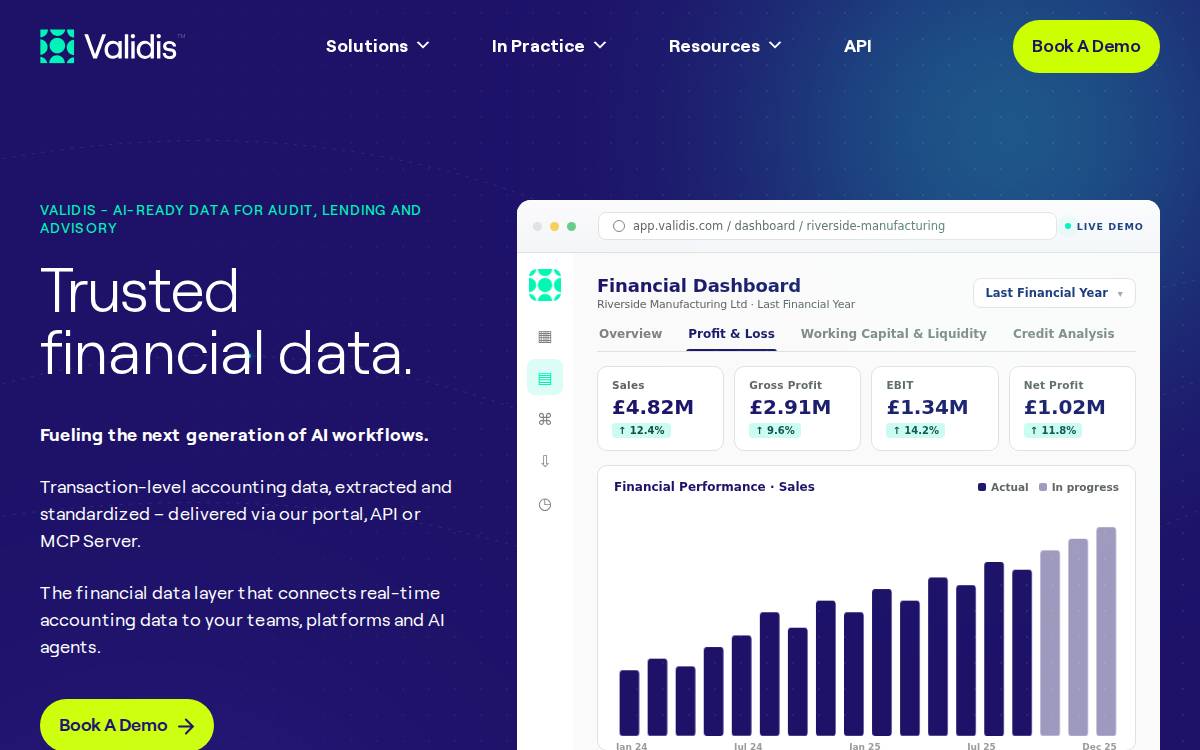The image size is (1200, 750).
Task: Expand the Solutions chevron arrow
Action: [423, 46]
